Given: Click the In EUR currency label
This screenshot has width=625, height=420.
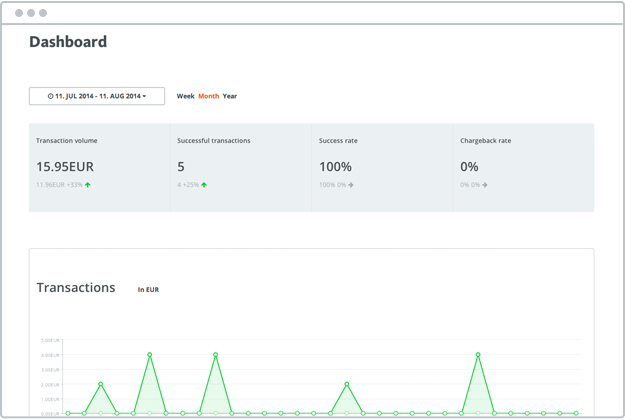Looking at the screenshot, I should point(148,290).
